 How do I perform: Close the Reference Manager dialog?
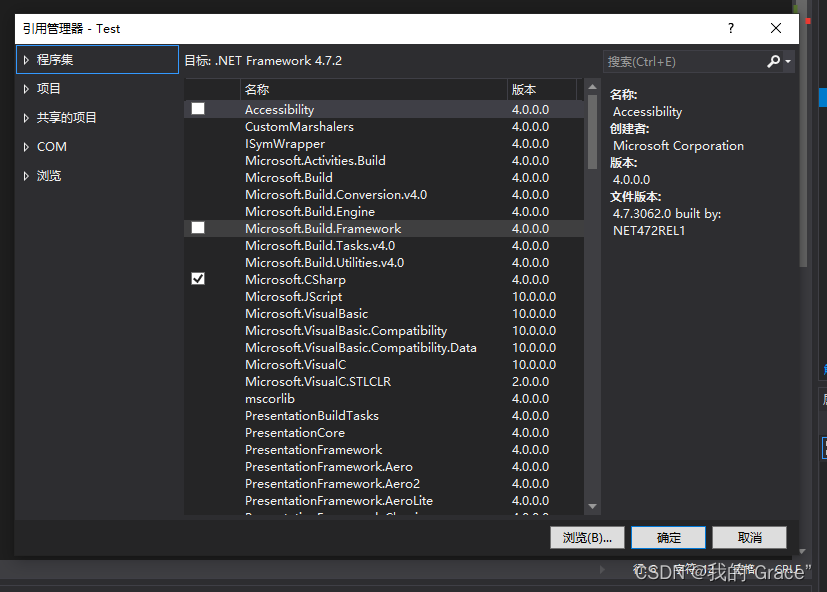[776, 28]
